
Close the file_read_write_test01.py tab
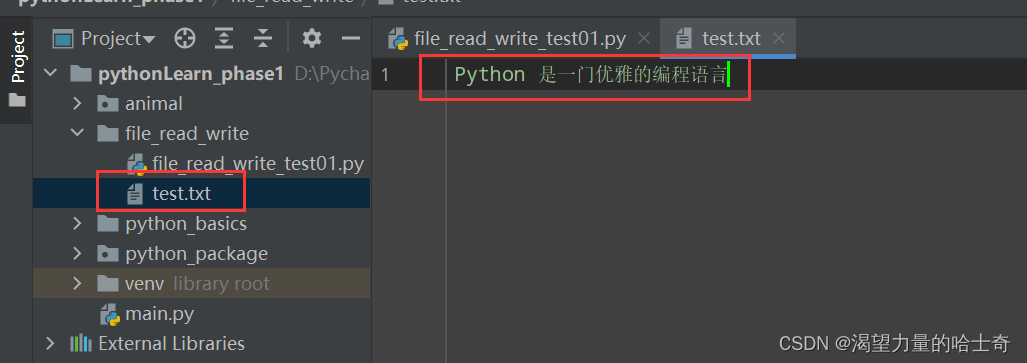(644, 39)
